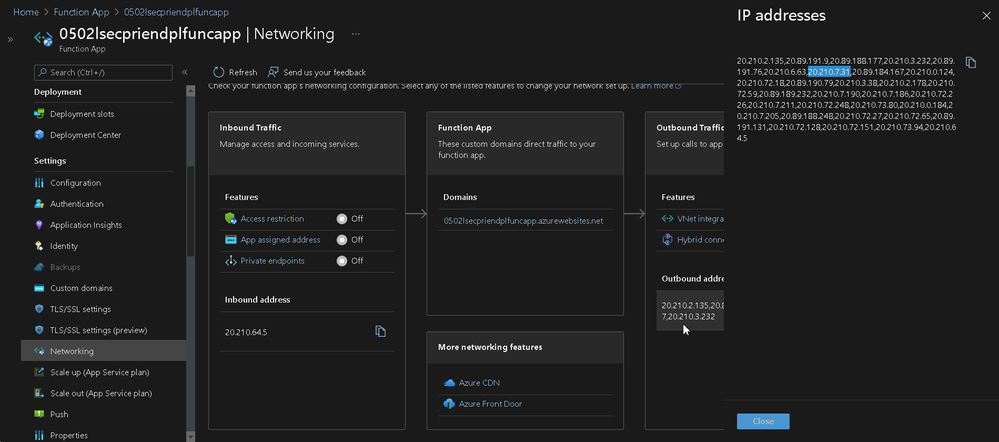Click the VNet integration icon

(667, 218)
